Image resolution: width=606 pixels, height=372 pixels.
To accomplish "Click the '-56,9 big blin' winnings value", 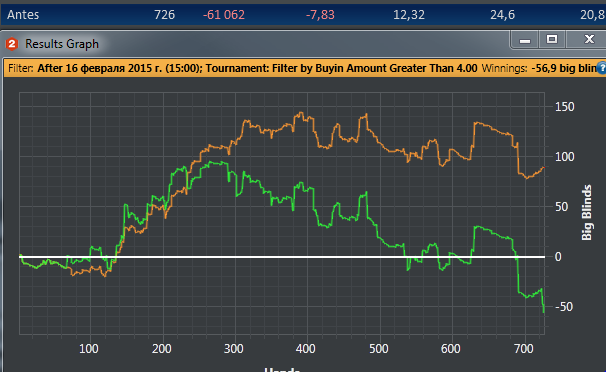I will coord(563,68).
